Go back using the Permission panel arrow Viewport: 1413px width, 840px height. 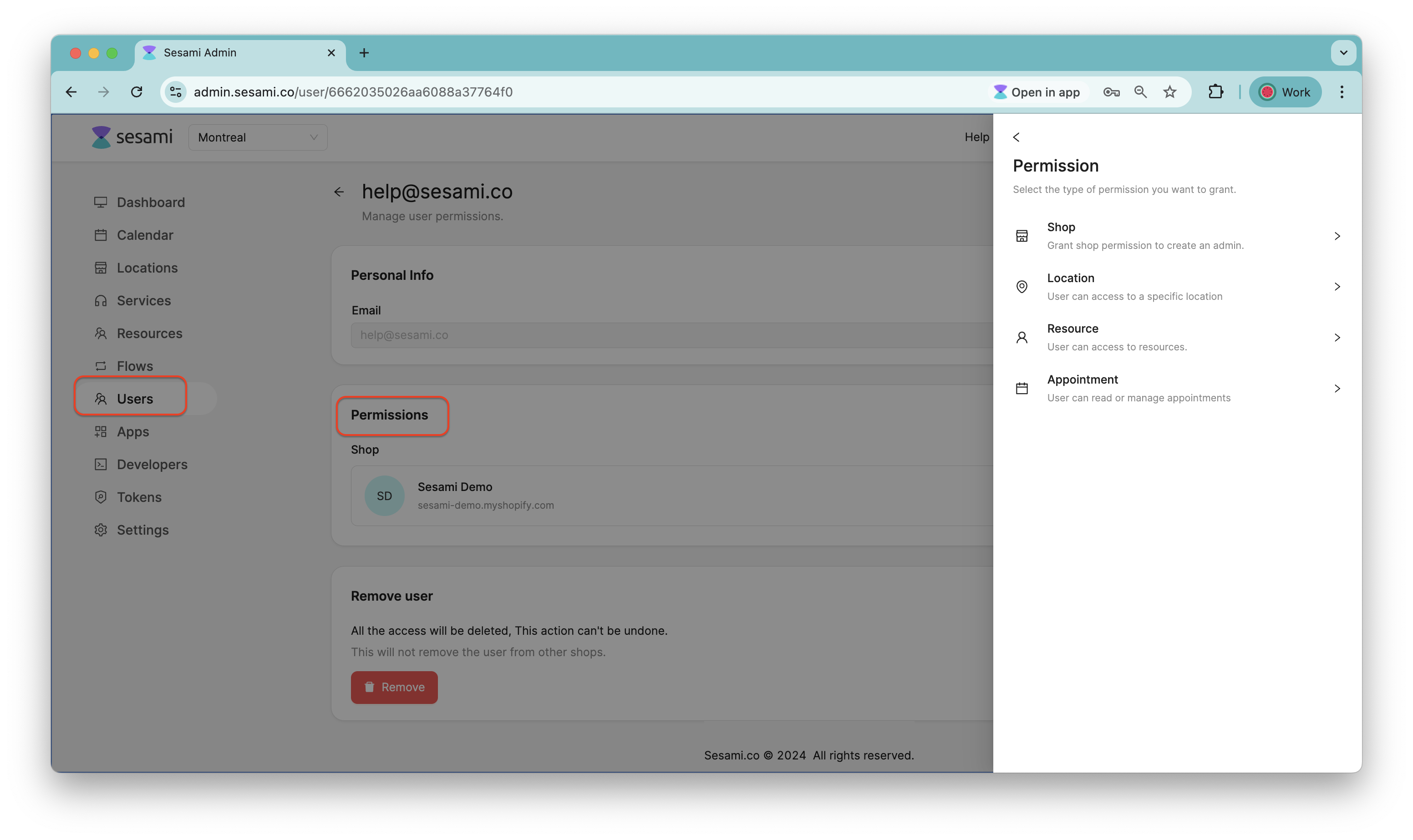click(1016, 137)
